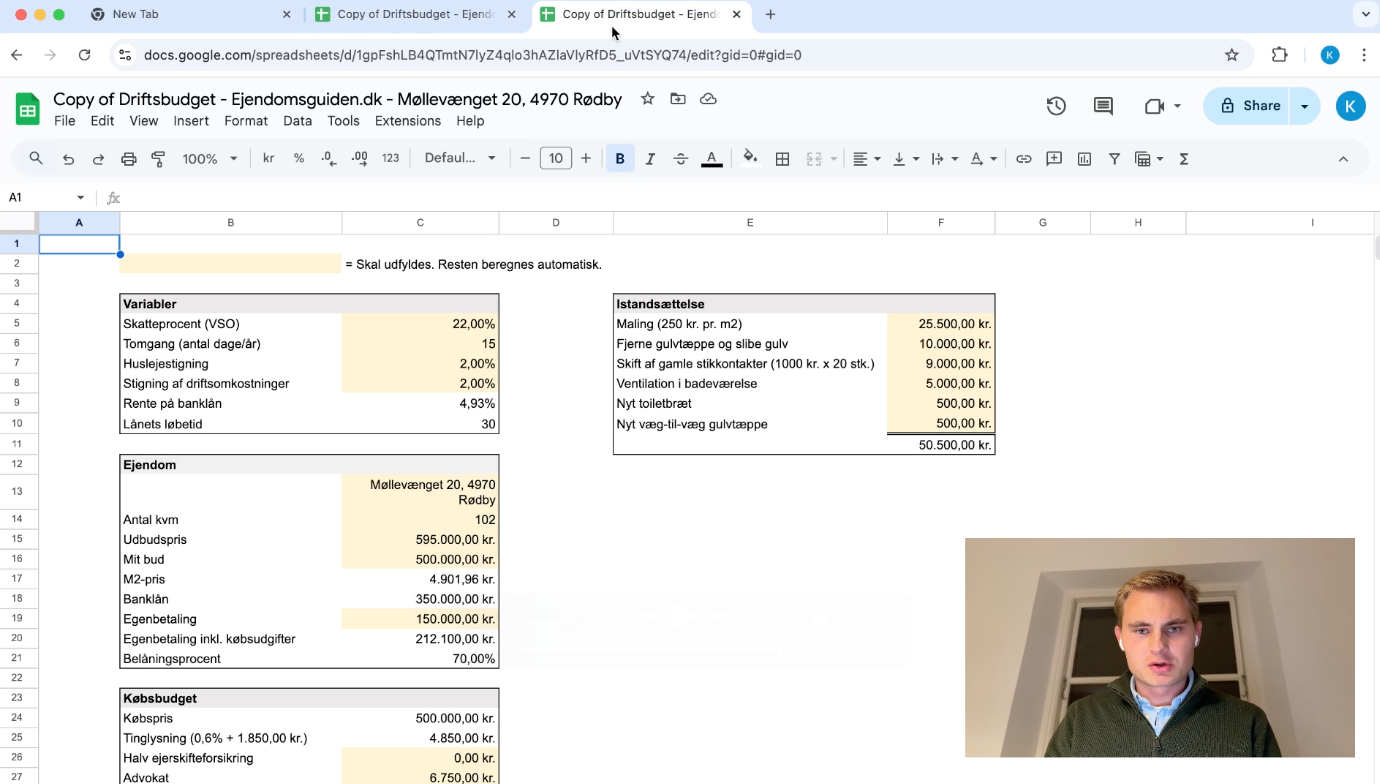The height and width of the screenshot is (784, 1380).
Task: Open the comments panel icon
Action: coord(1103,106)
